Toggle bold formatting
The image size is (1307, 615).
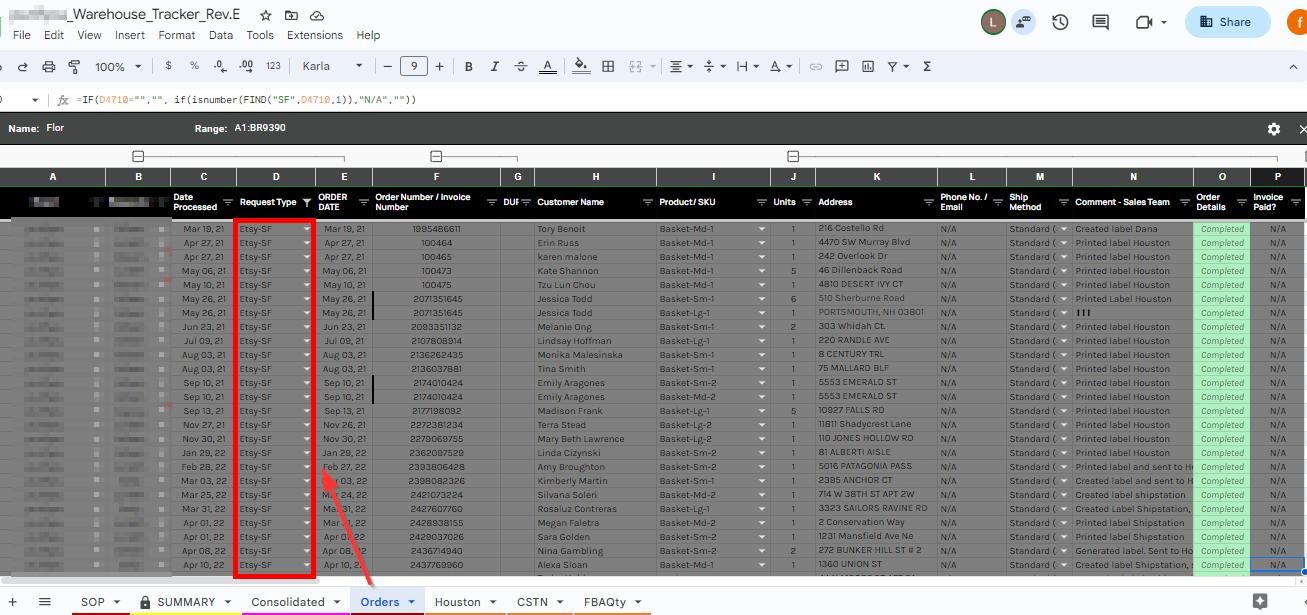(468, 67)
